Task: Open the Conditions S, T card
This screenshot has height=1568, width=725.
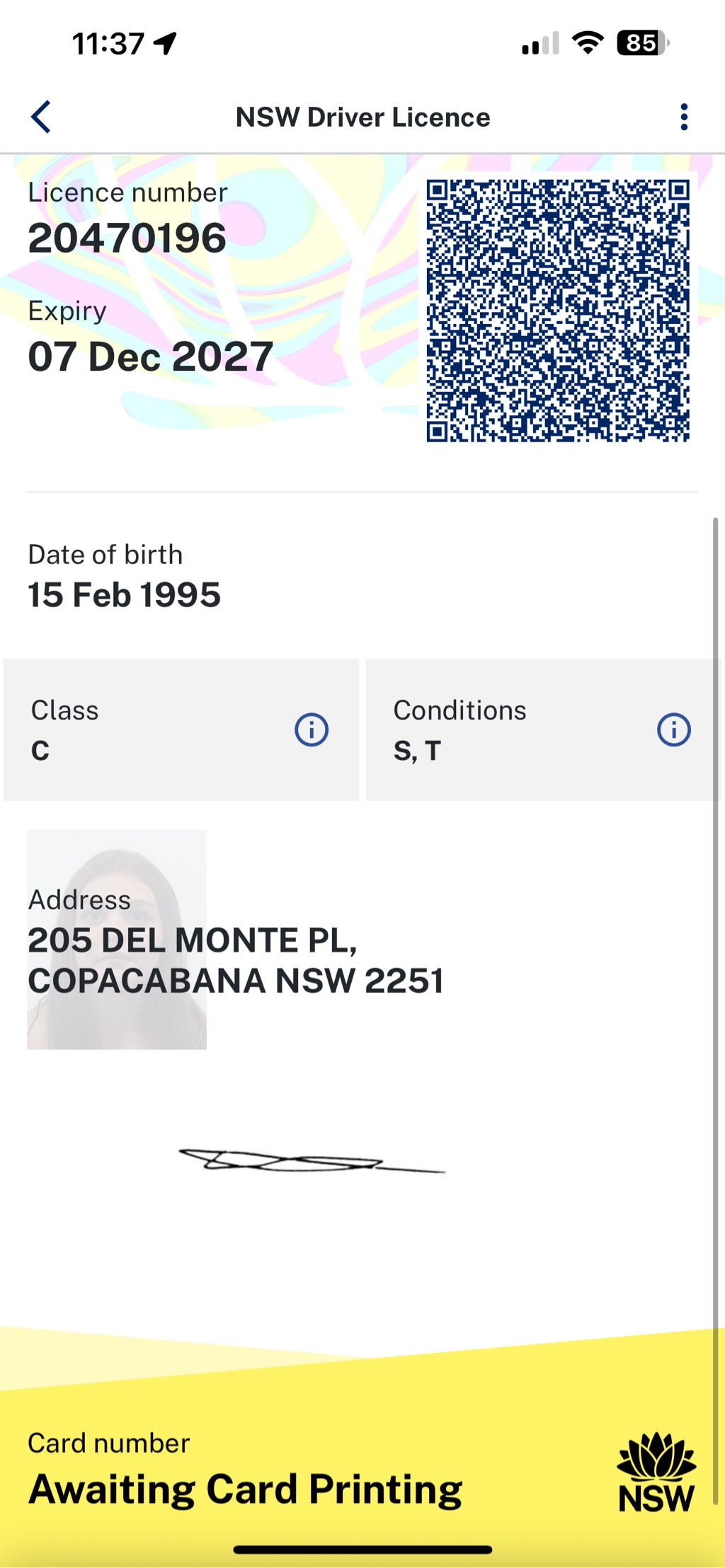Action: pyautogui.click(x=517, y=730)
